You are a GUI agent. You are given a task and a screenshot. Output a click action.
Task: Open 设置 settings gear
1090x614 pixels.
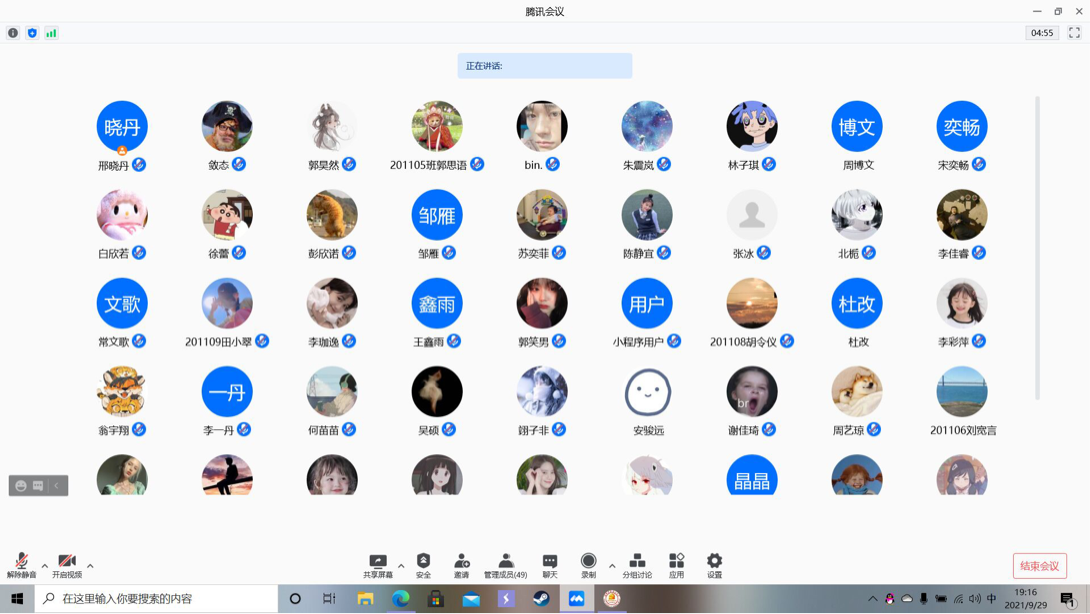click(x=714, y=565)
